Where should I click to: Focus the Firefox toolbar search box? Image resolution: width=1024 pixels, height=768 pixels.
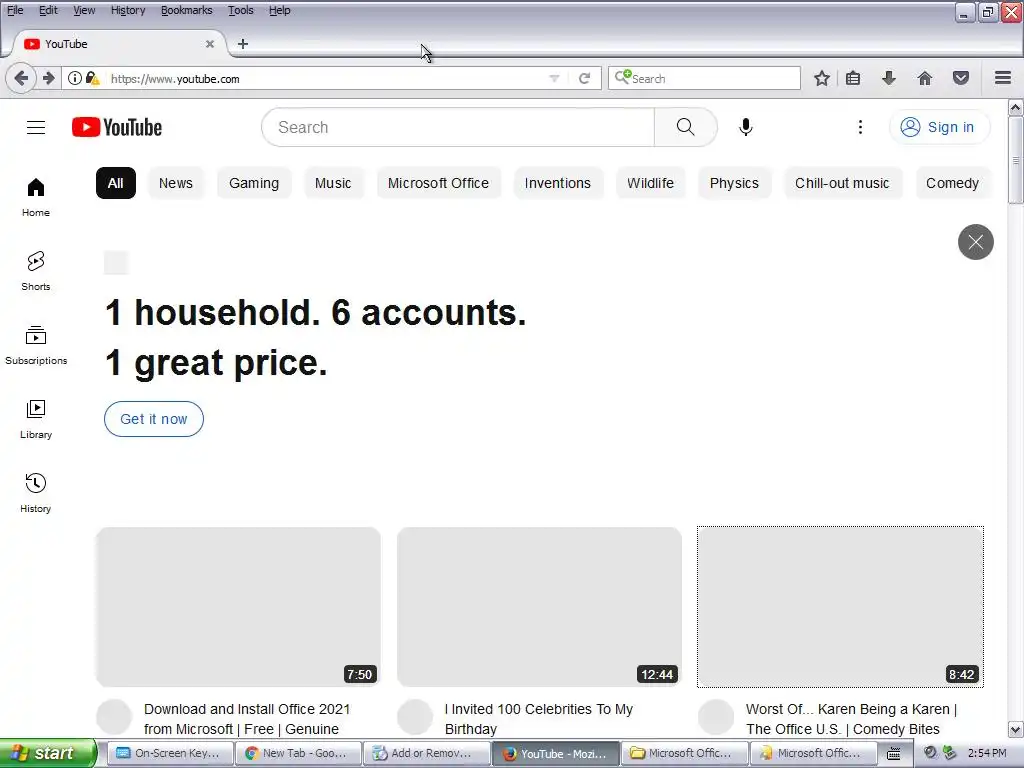click(704, 79)
